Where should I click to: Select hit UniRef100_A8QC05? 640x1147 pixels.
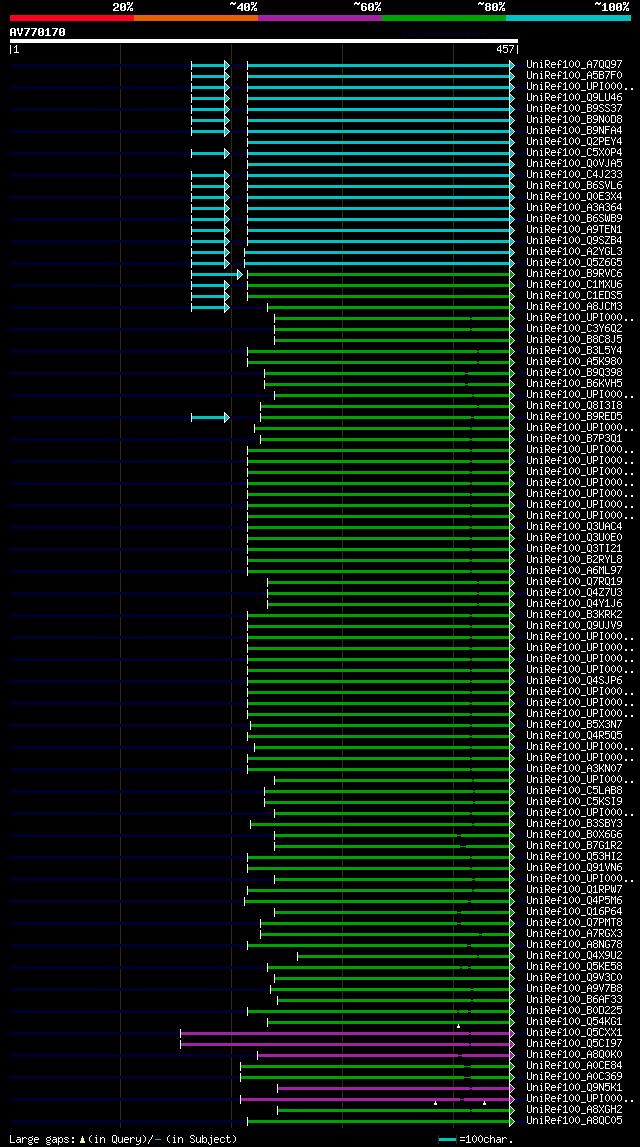pyautogui.click(x=574, y=1121)
